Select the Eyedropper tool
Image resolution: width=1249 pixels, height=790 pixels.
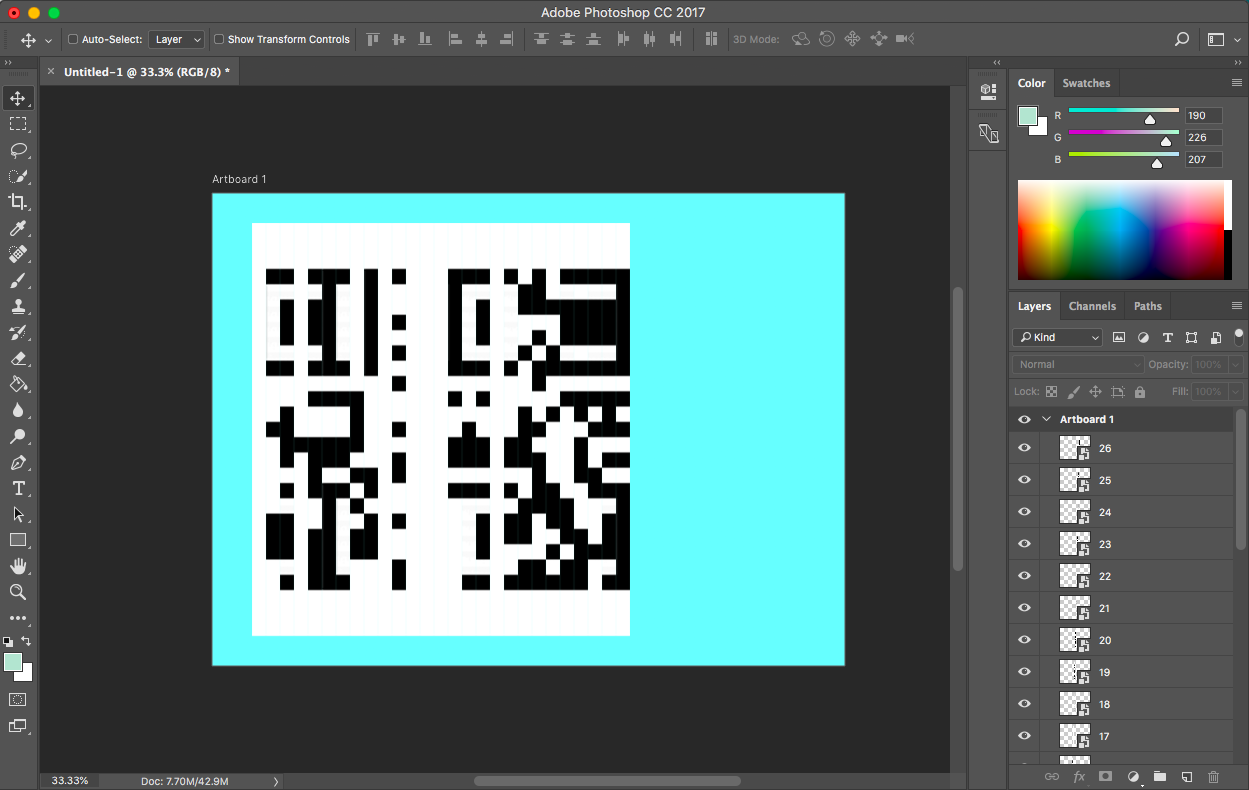(x=18, y=228)
